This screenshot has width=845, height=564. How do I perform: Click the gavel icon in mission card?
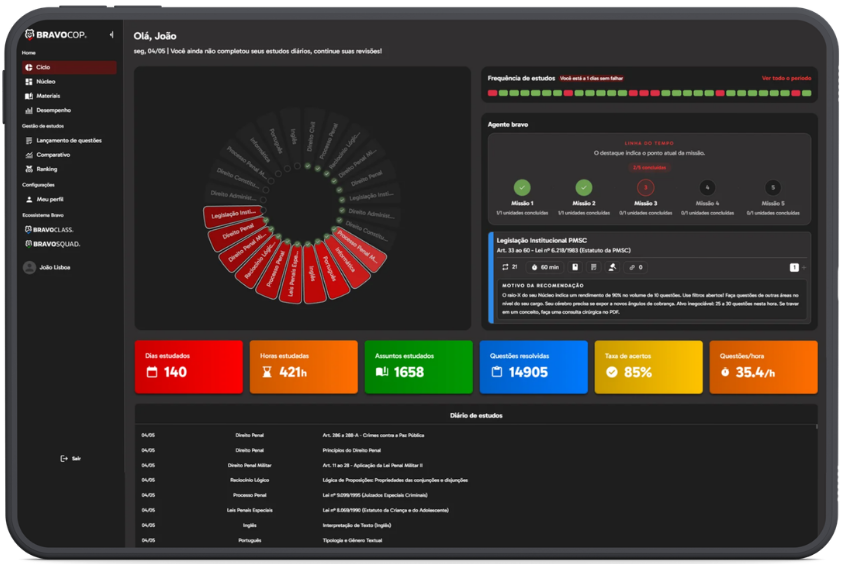[612, 267]
